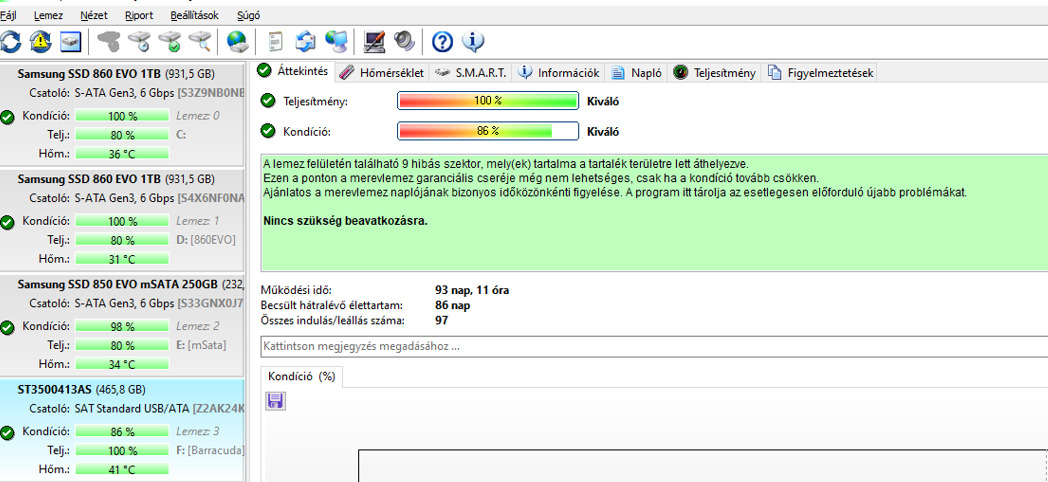Click the Teljesítmény 100 % bar in the overview

coord(488,101)
